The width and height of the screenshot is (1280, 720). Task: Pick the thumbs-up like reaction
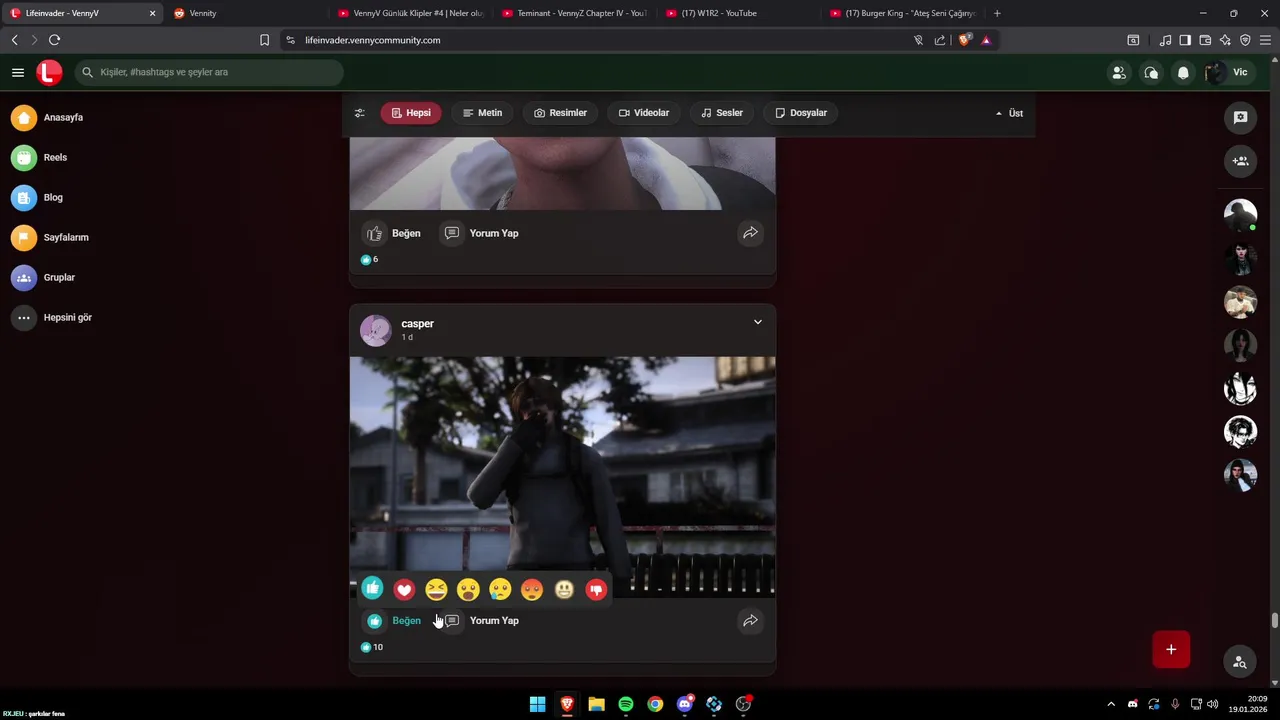pos(372,589)
